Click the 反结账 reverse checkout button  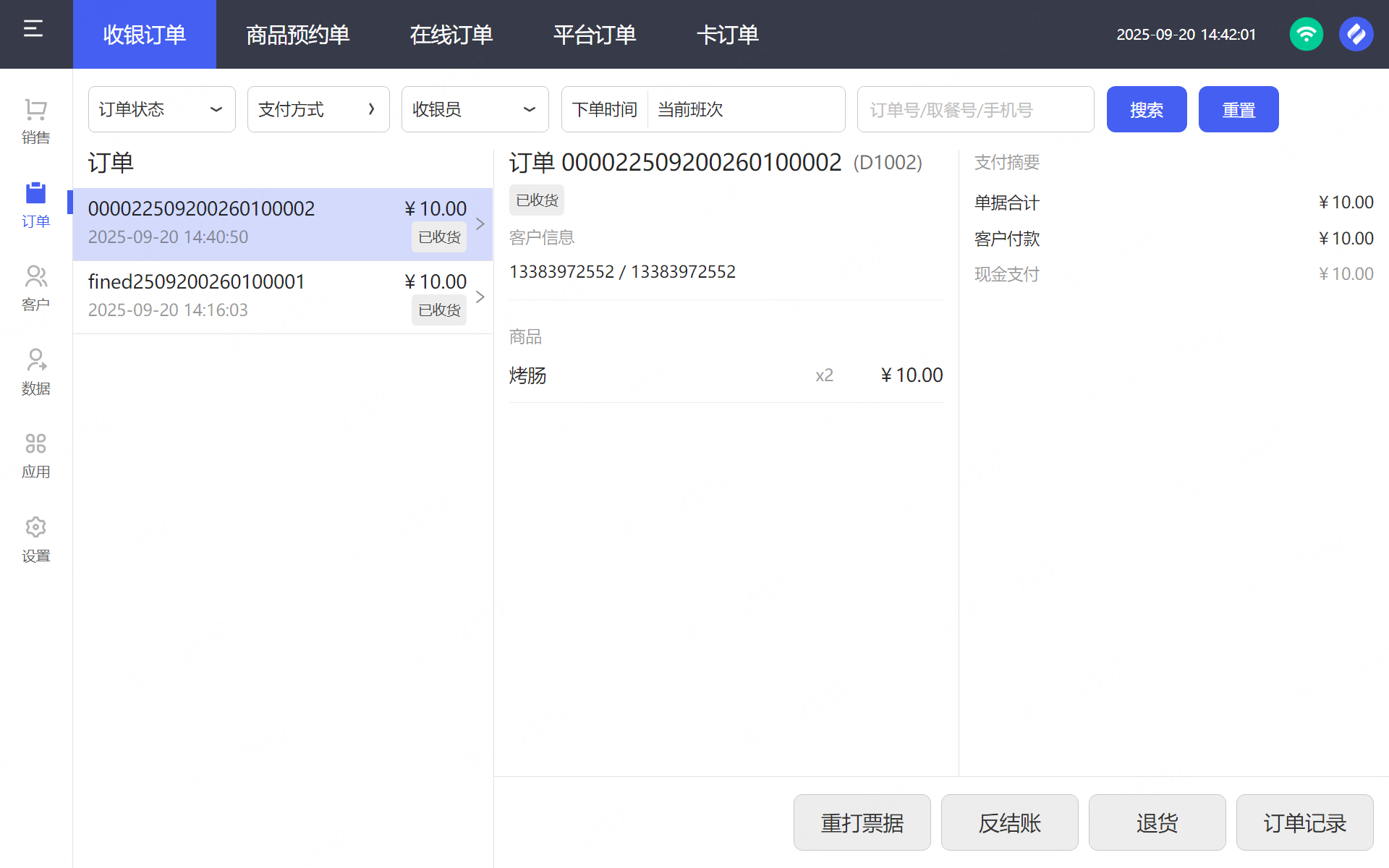1008,822
